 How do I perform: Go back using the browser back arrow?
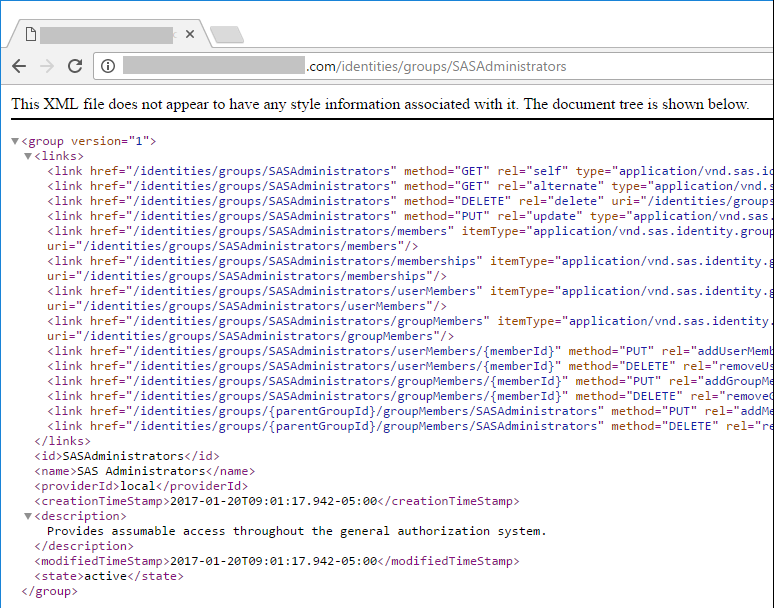point(19,66)
